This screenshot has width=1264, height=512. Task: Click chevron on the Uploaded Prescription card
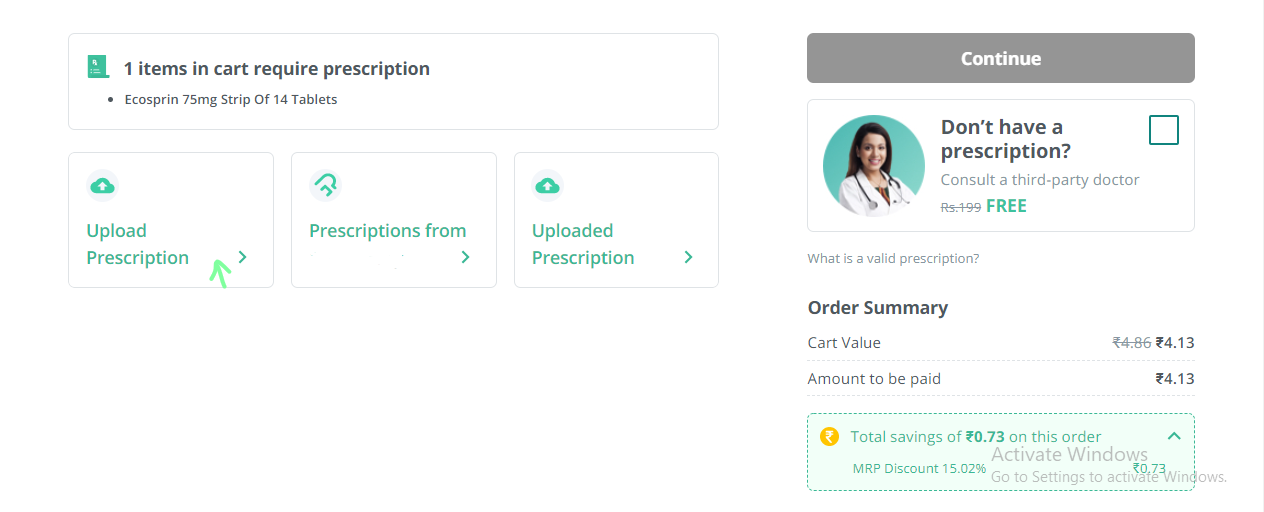(688, 258)
